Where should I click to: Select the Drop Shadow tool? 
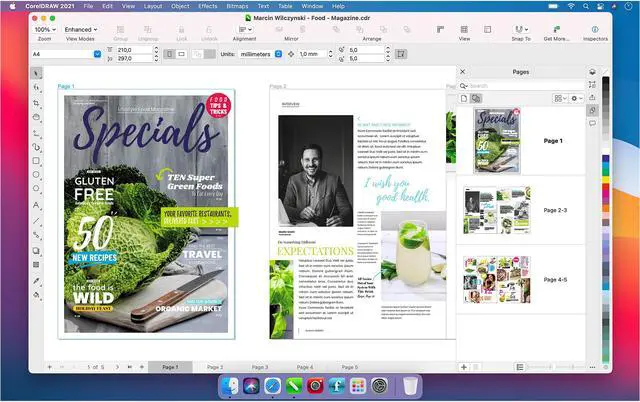pos(36,251)
